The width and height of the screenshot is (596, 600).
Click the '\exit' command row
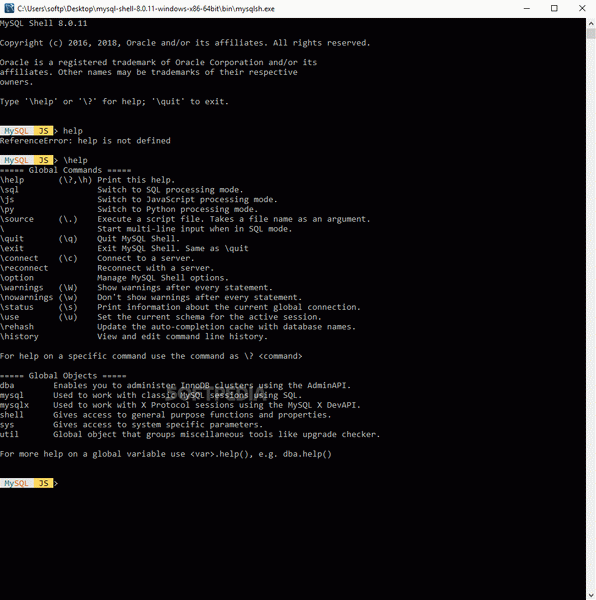(x=124, y=248)
